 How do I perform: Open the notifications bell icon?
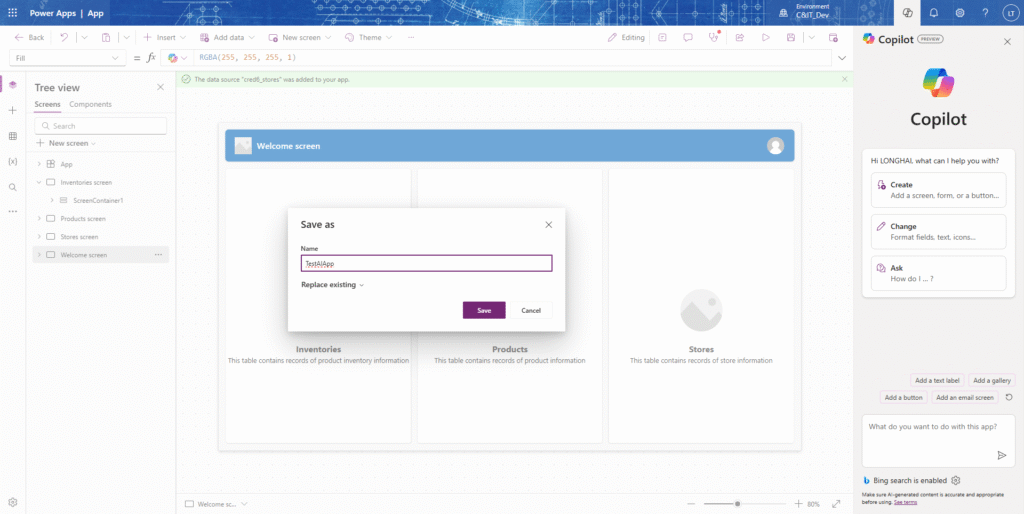[x=934, y=13]
